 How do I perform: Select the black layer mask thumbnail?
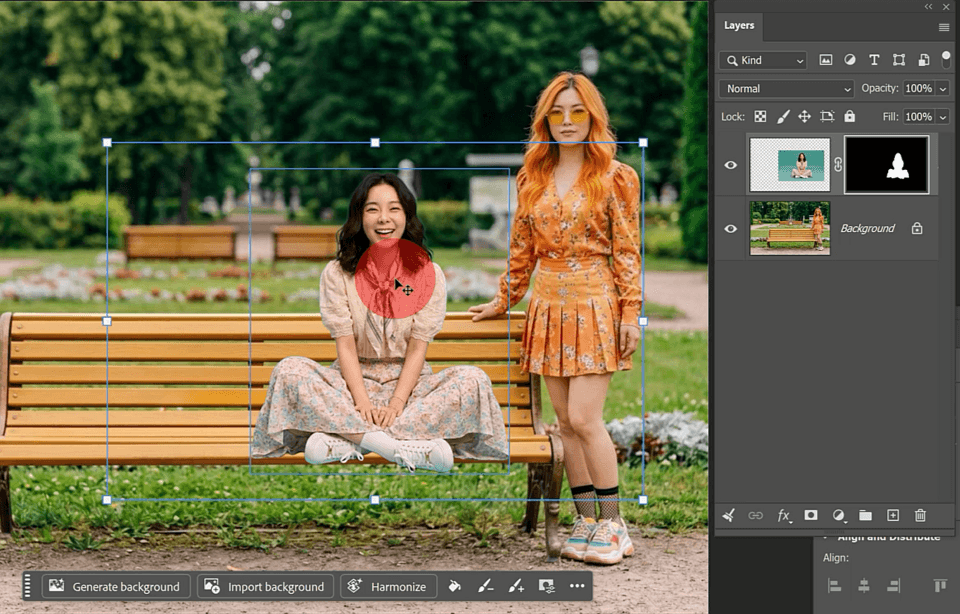(x=887, y=165)
